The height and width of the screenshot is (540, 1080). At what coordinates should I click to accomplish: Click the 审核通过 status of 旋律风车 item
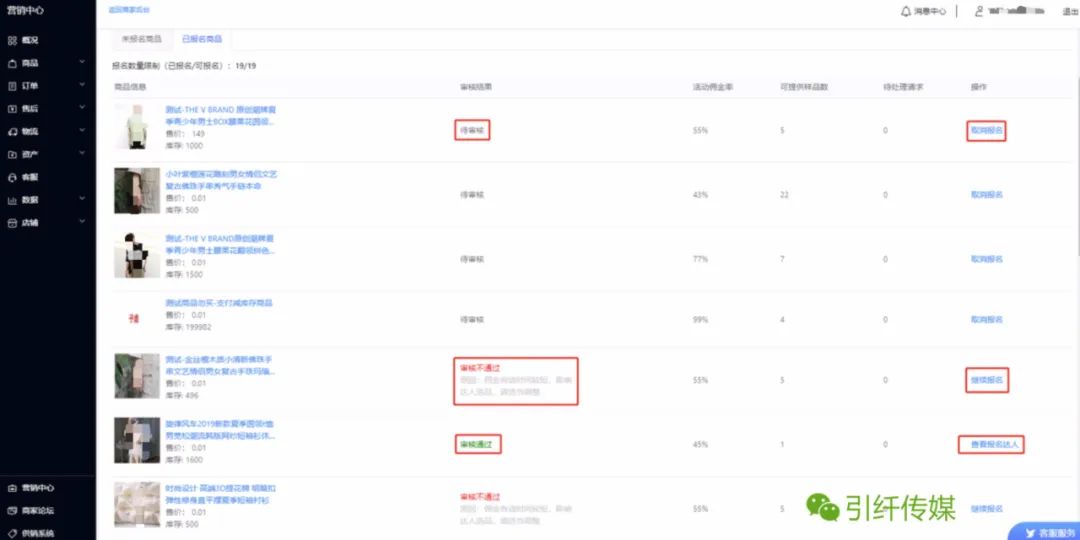pos(477,445)
